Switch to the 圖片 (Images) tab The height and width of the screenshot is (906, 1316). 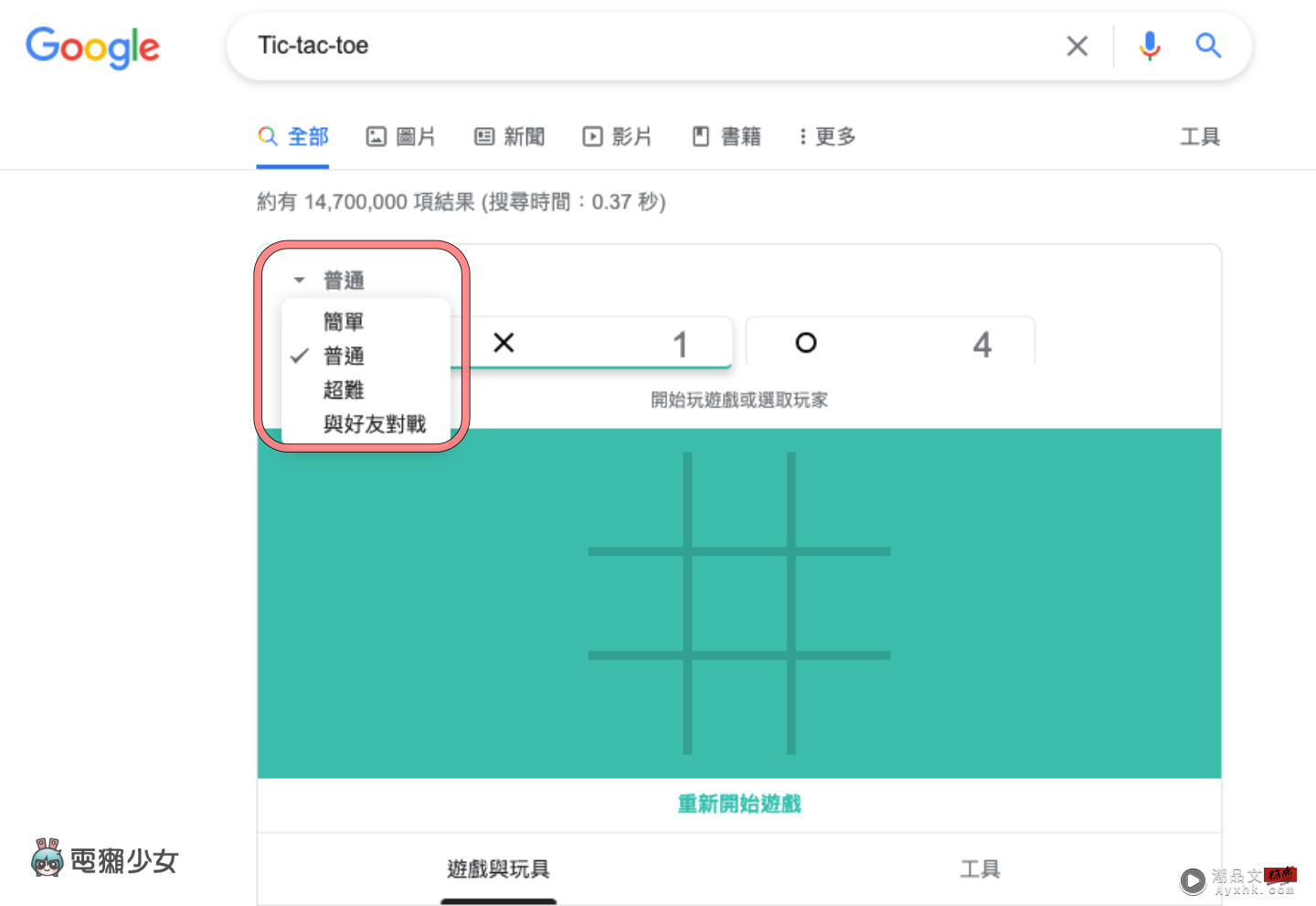401,137
